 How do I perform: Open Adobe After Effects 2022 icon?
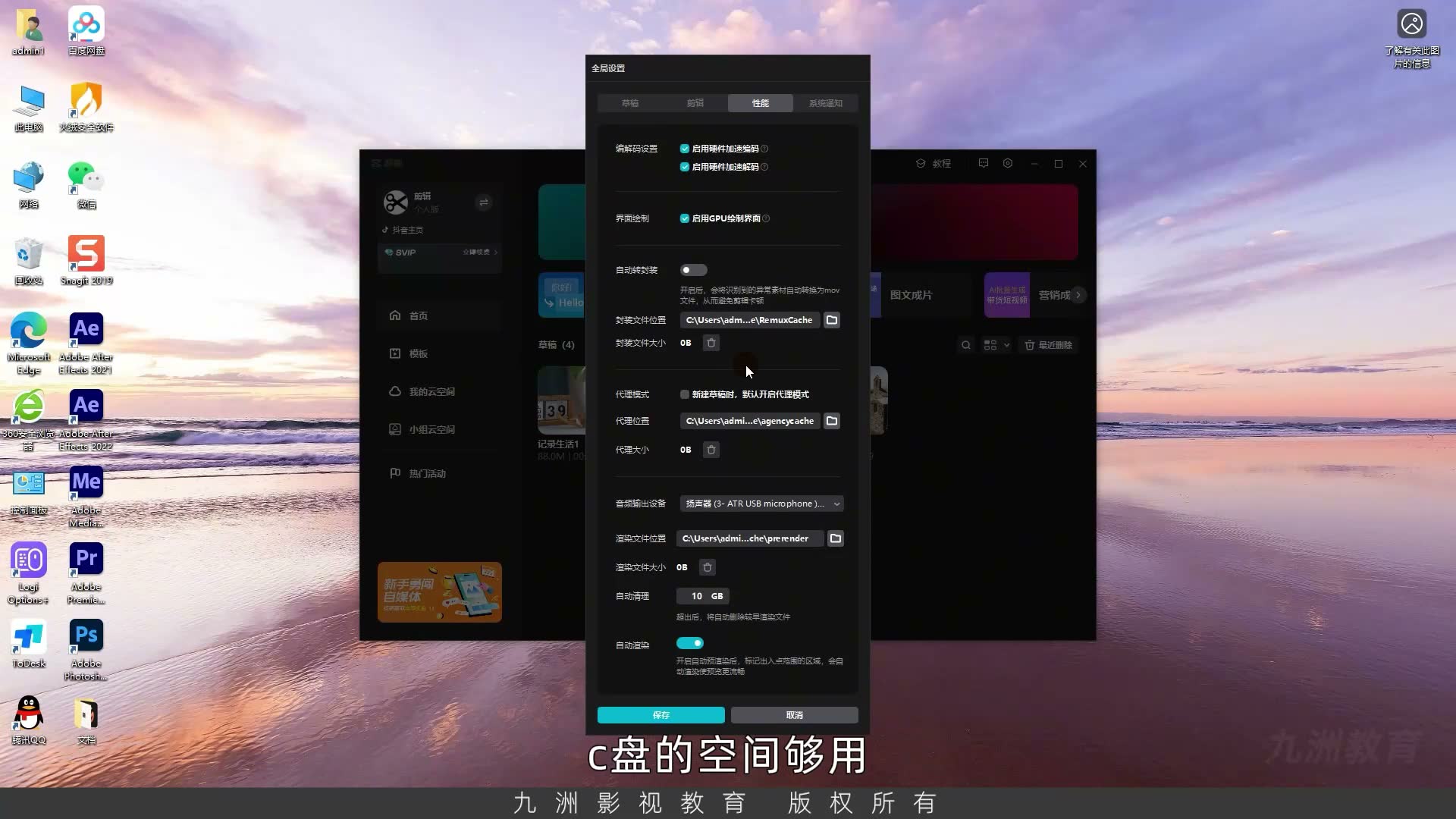click(86, 419)
